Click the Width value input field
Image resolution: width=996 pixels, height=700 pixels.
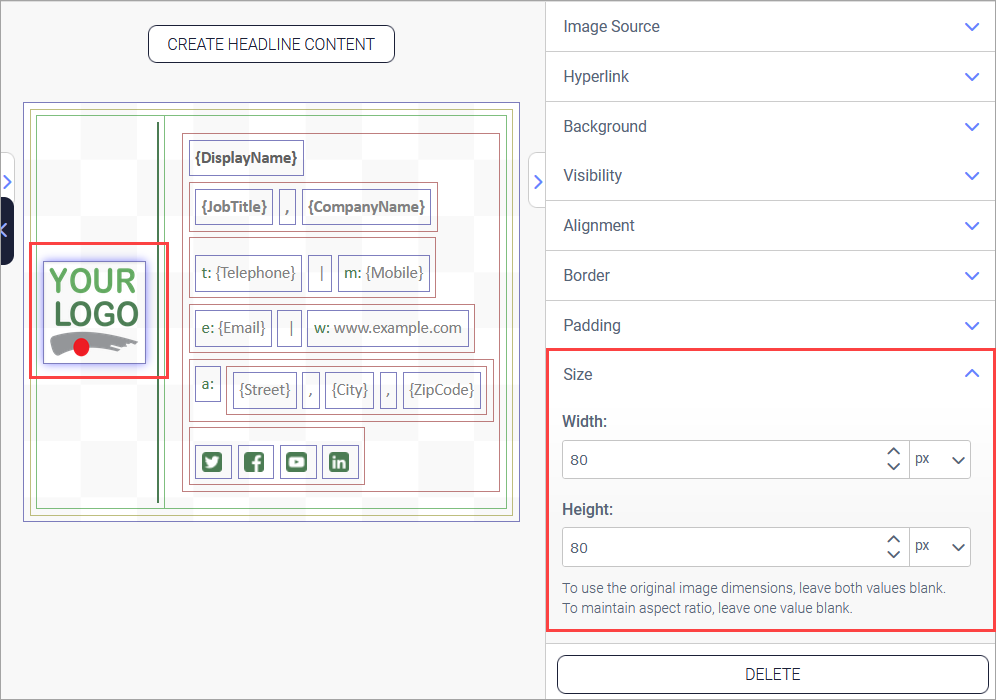tap(720, 460)
